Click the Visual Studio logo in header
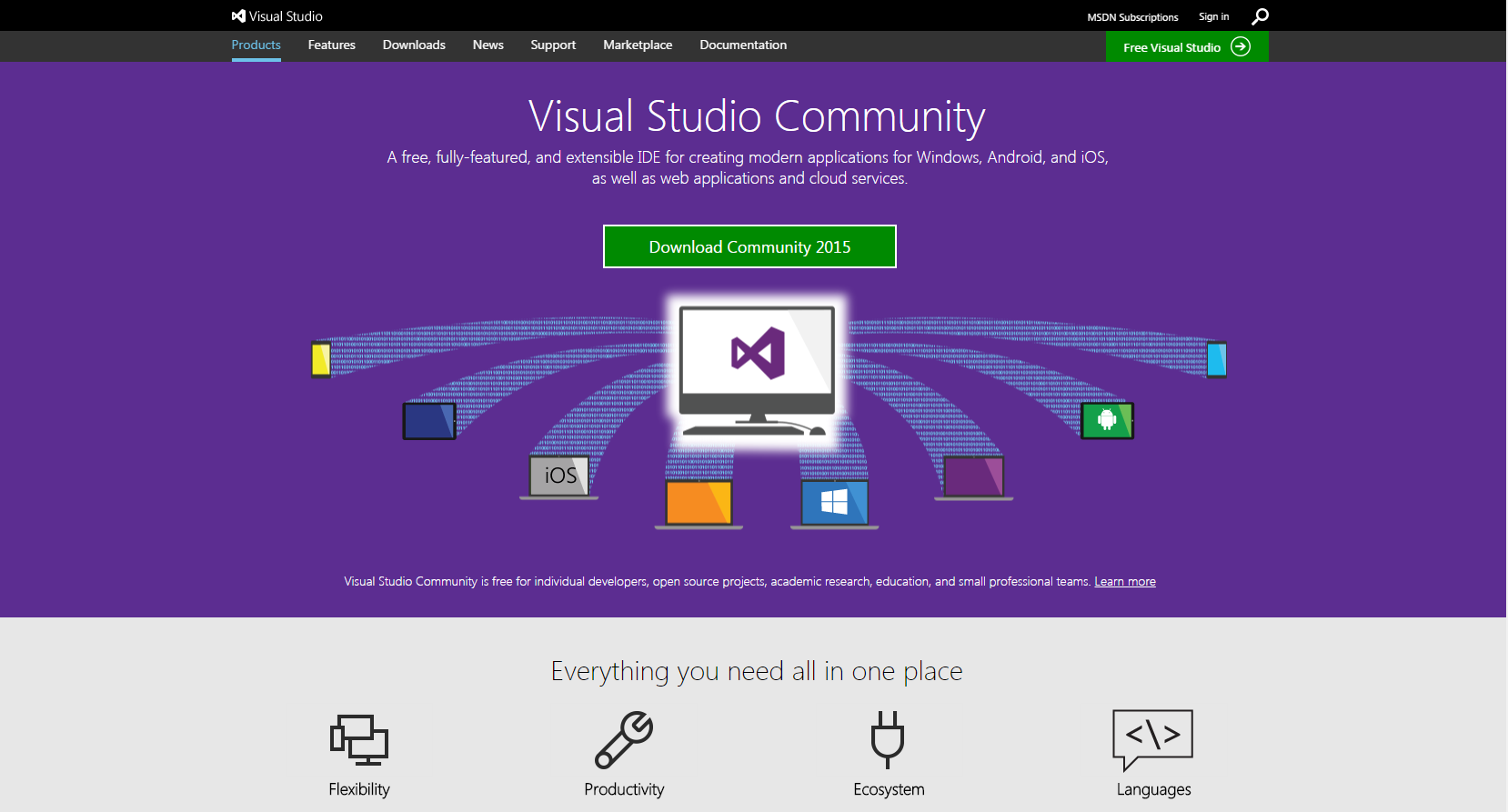1508x812 pixels. click(x=276, y=16)
